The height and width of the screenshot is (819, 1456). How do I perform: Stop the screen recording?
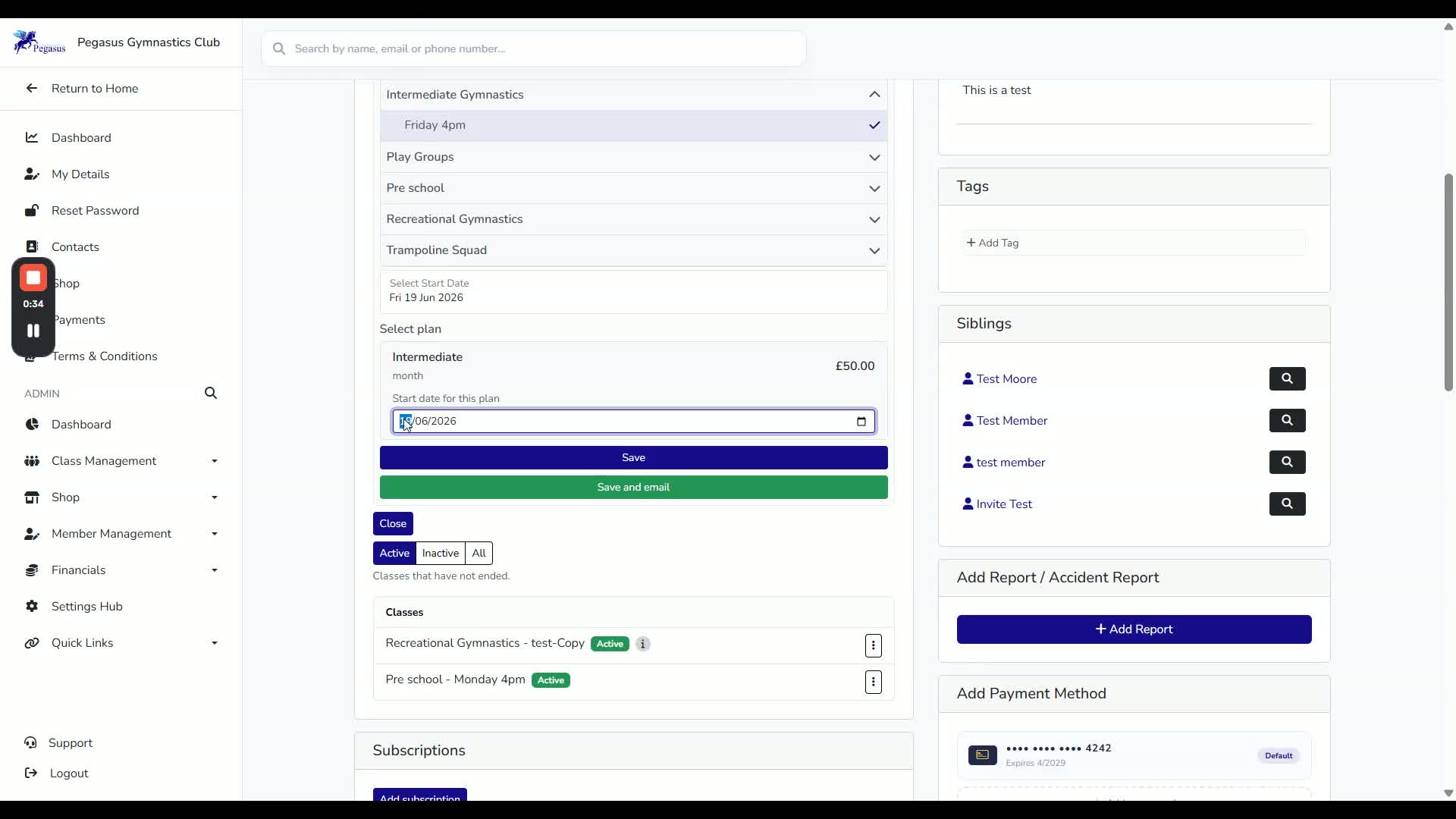tap(33, 278)
